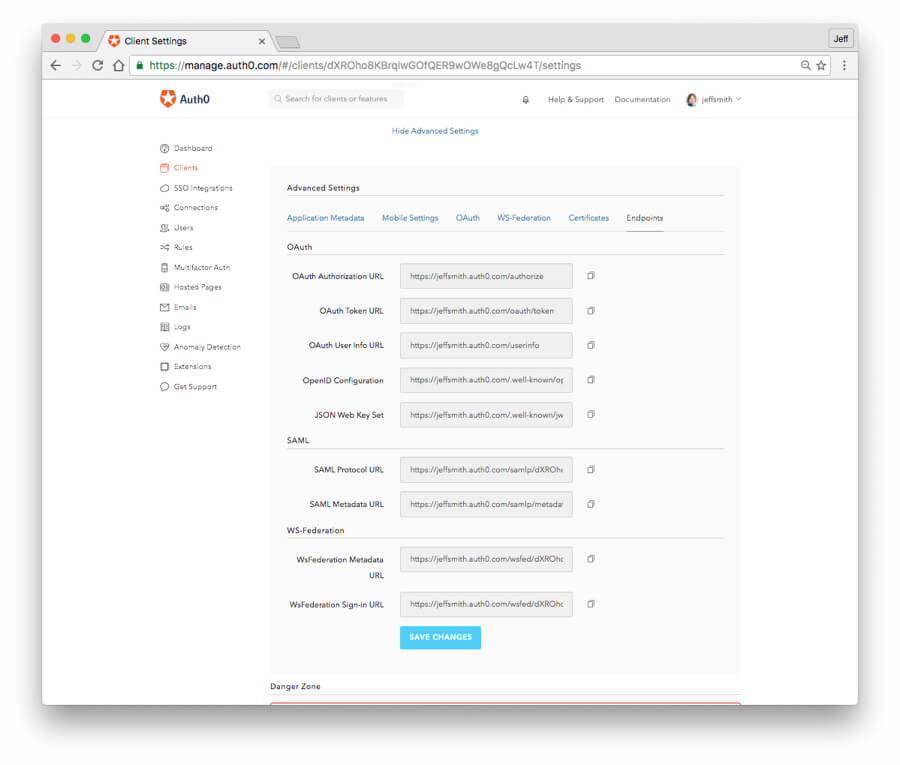This screenshot has width=900, height=765.
Task: Close the Client Settings browser tab
Action: point(262,41)
